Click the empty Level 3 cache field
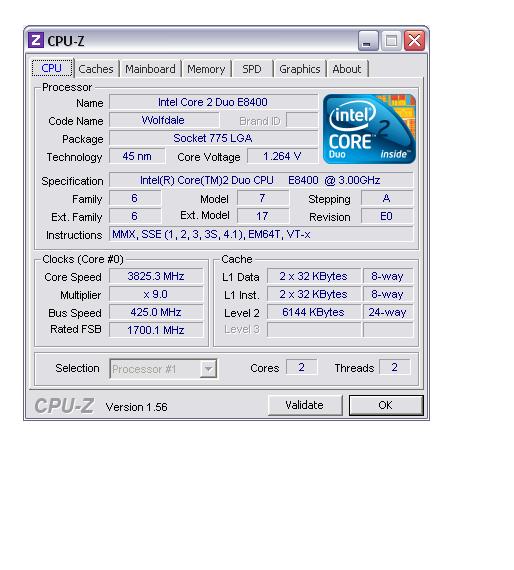The image size is (514, 570). (x=314, y=330)
